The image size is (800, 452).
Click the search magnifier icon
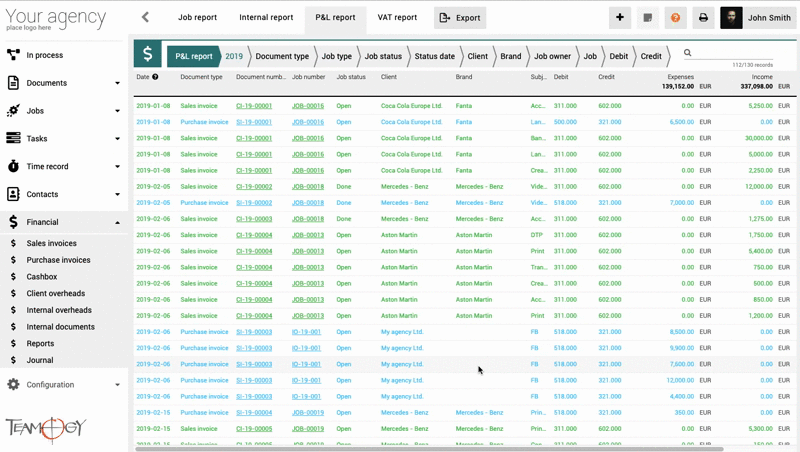point(688,53)
